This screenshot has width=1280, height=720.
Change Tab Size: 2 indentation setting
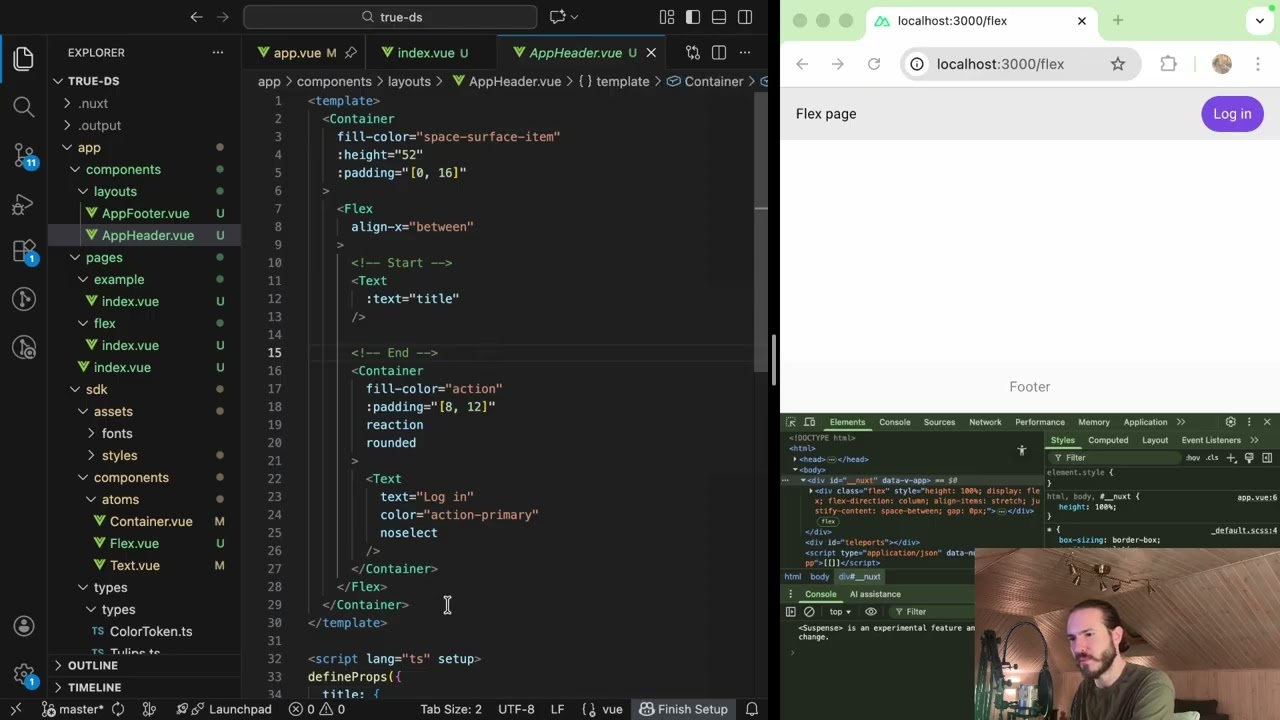[451, 709]
